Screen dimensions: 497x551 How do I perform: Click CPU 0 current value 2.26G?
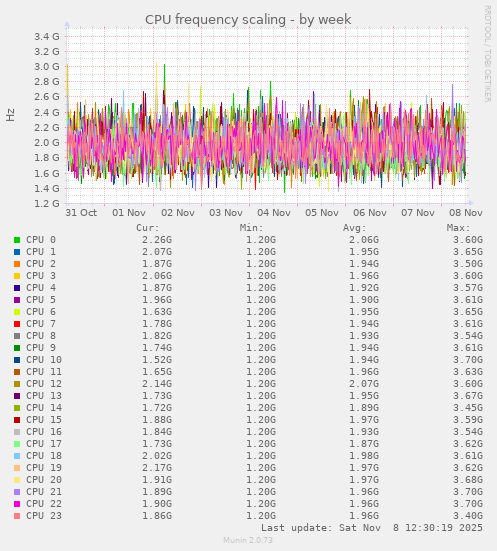(x=157, y=240)
